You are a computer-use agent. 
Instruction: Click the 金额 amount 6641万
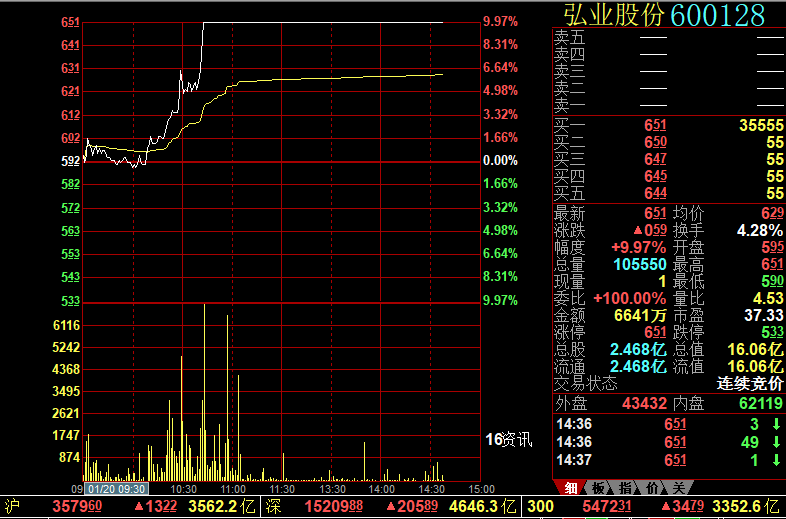point(641,316)
